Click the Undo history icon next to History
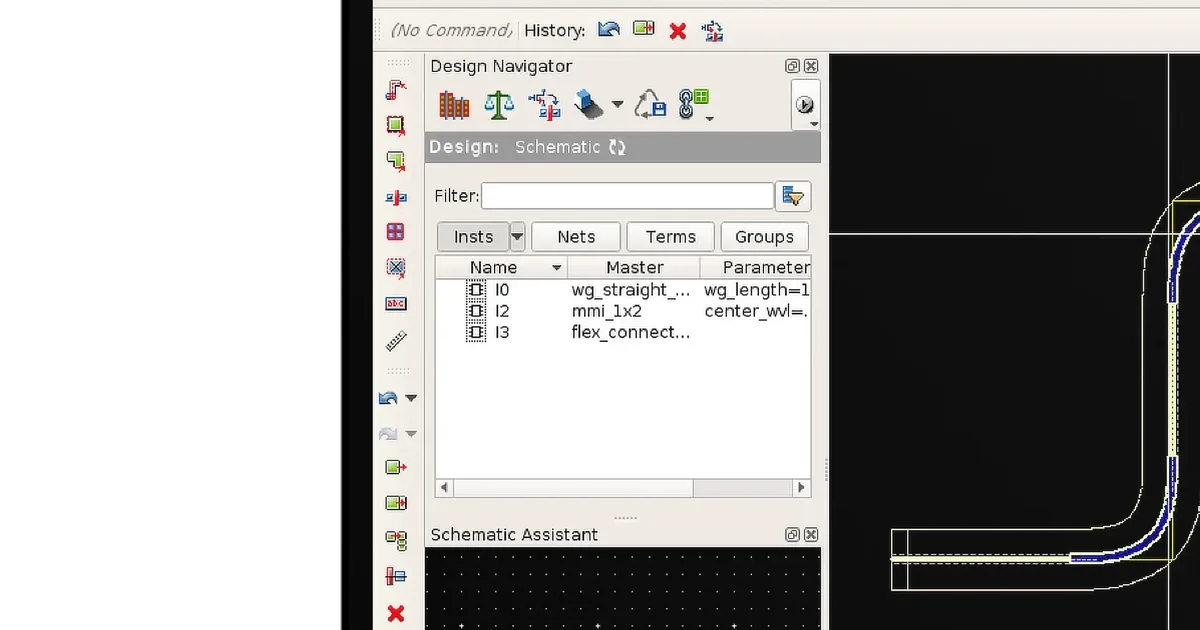1200x630 pixels. point(608,30)
